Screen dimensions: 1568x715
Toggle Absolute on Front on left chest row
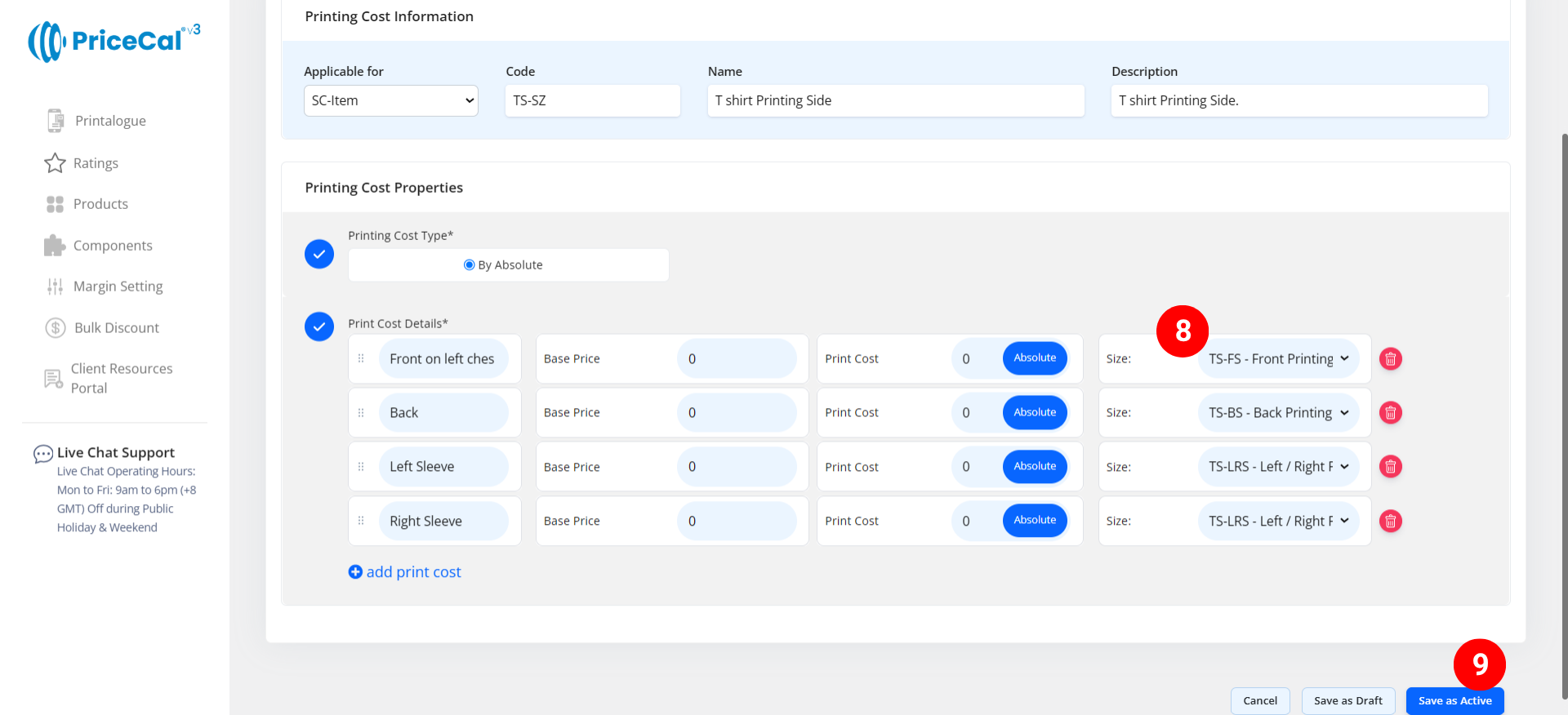point(1034,358)
